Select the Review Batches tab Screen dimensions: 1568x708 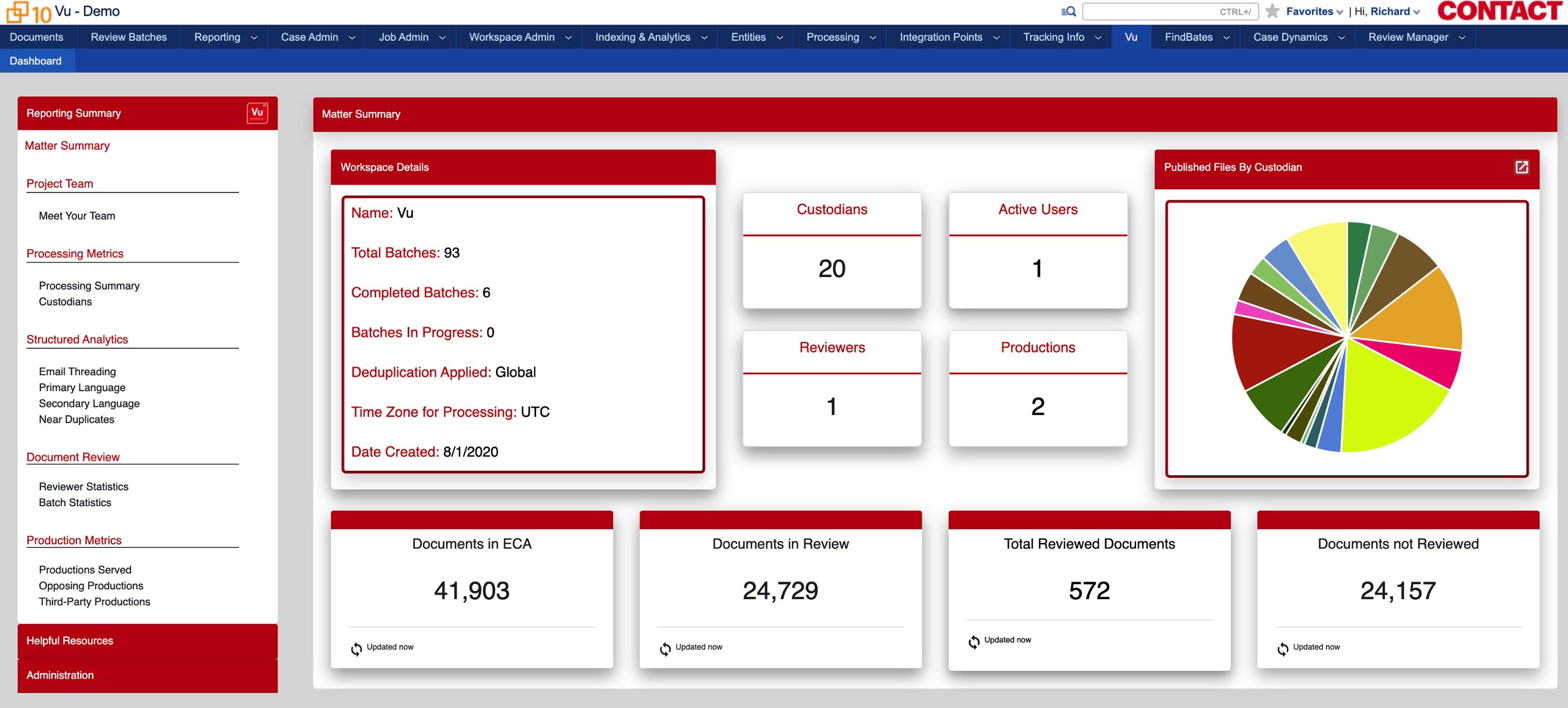(129, 37)
